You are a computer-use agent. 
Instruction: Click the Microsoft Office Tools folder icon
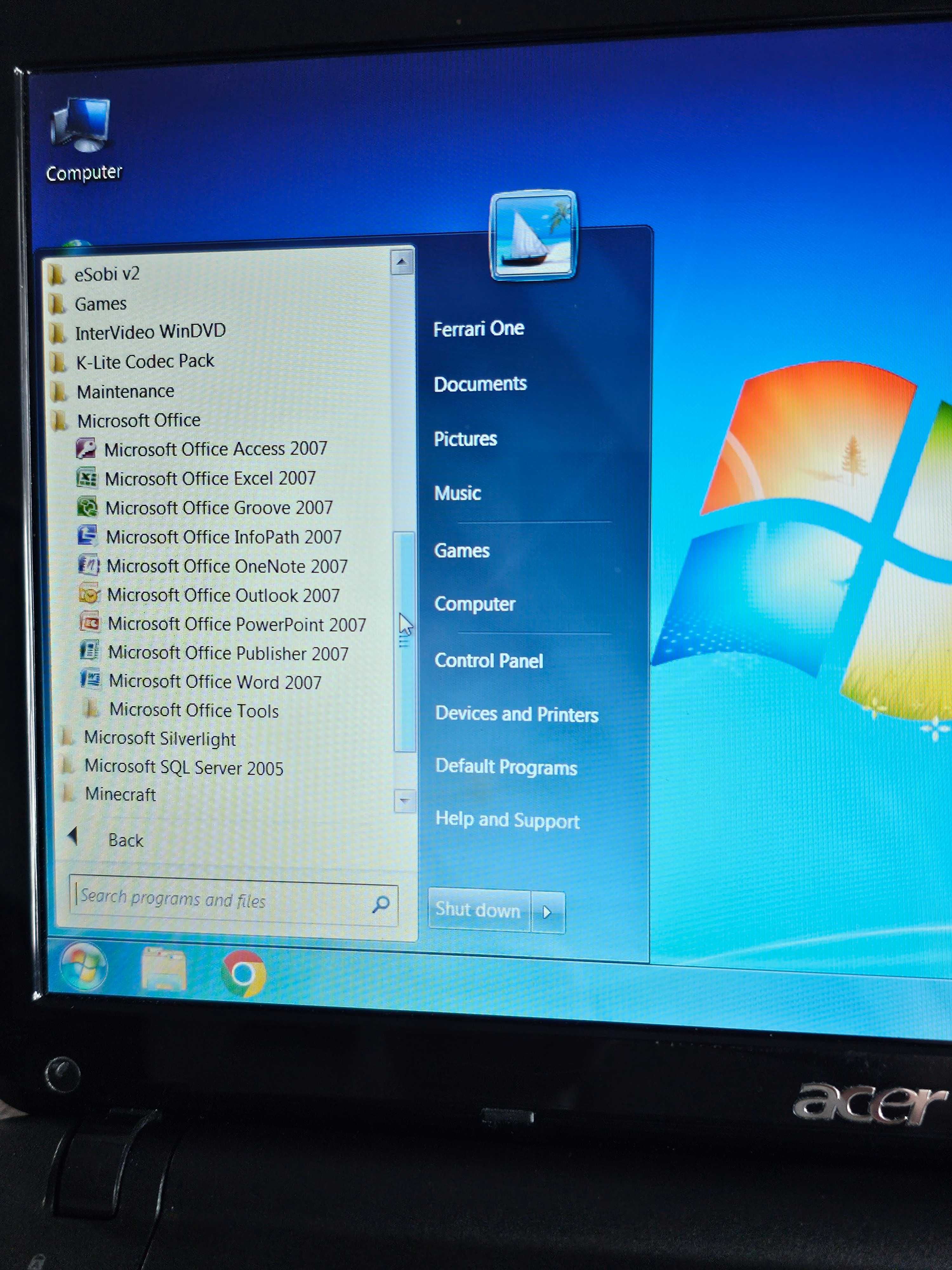point(91,709)
